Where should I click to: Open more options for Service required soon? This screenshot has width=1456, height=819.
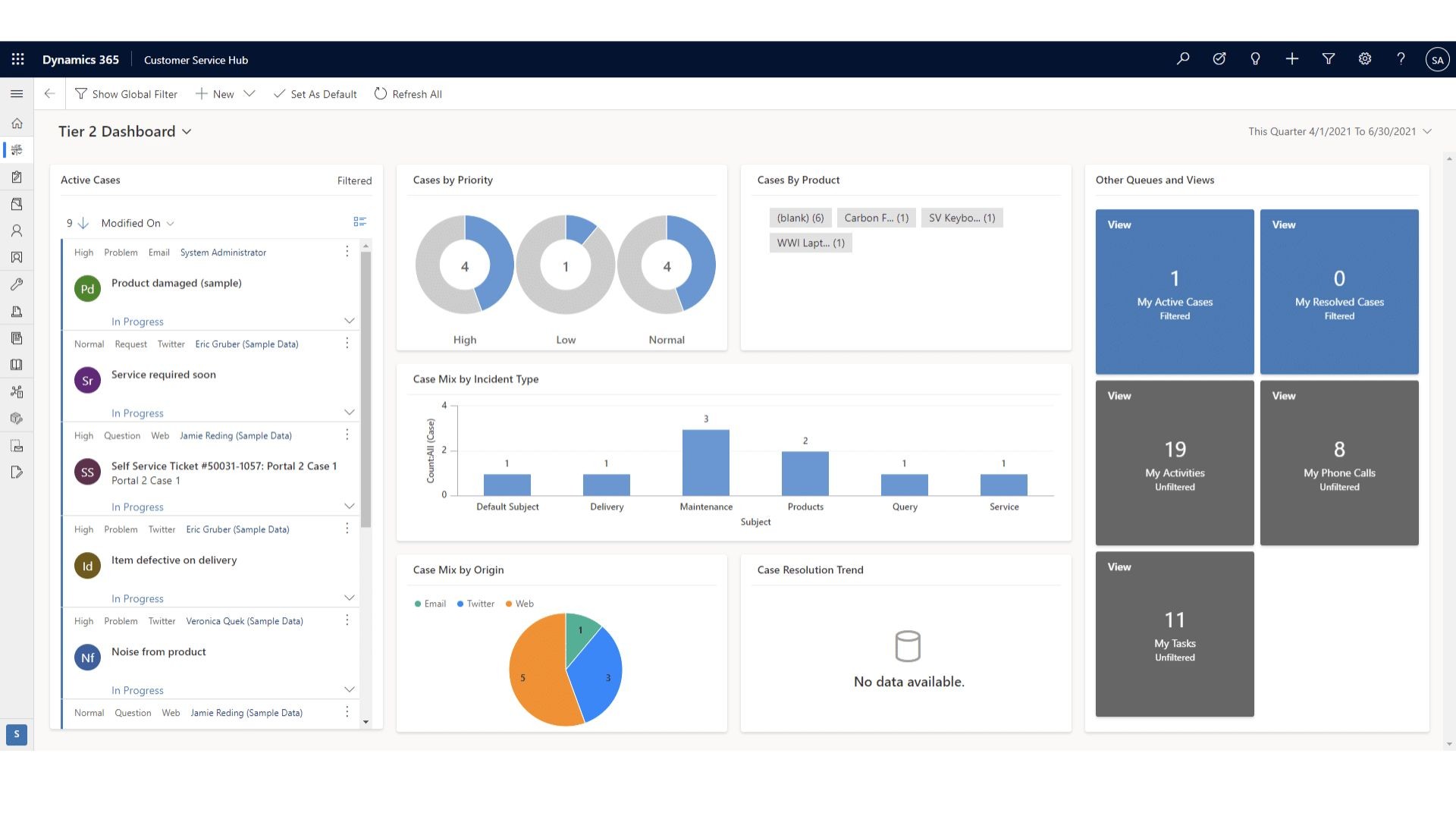tap(347, 344)
